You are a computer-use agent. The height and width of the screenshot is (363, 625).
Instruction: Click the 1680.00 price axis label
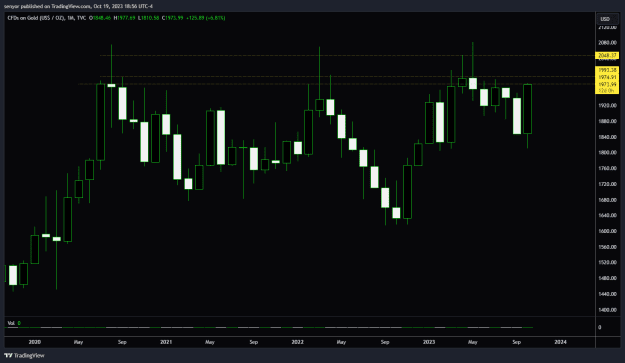(x=607, y=200)
